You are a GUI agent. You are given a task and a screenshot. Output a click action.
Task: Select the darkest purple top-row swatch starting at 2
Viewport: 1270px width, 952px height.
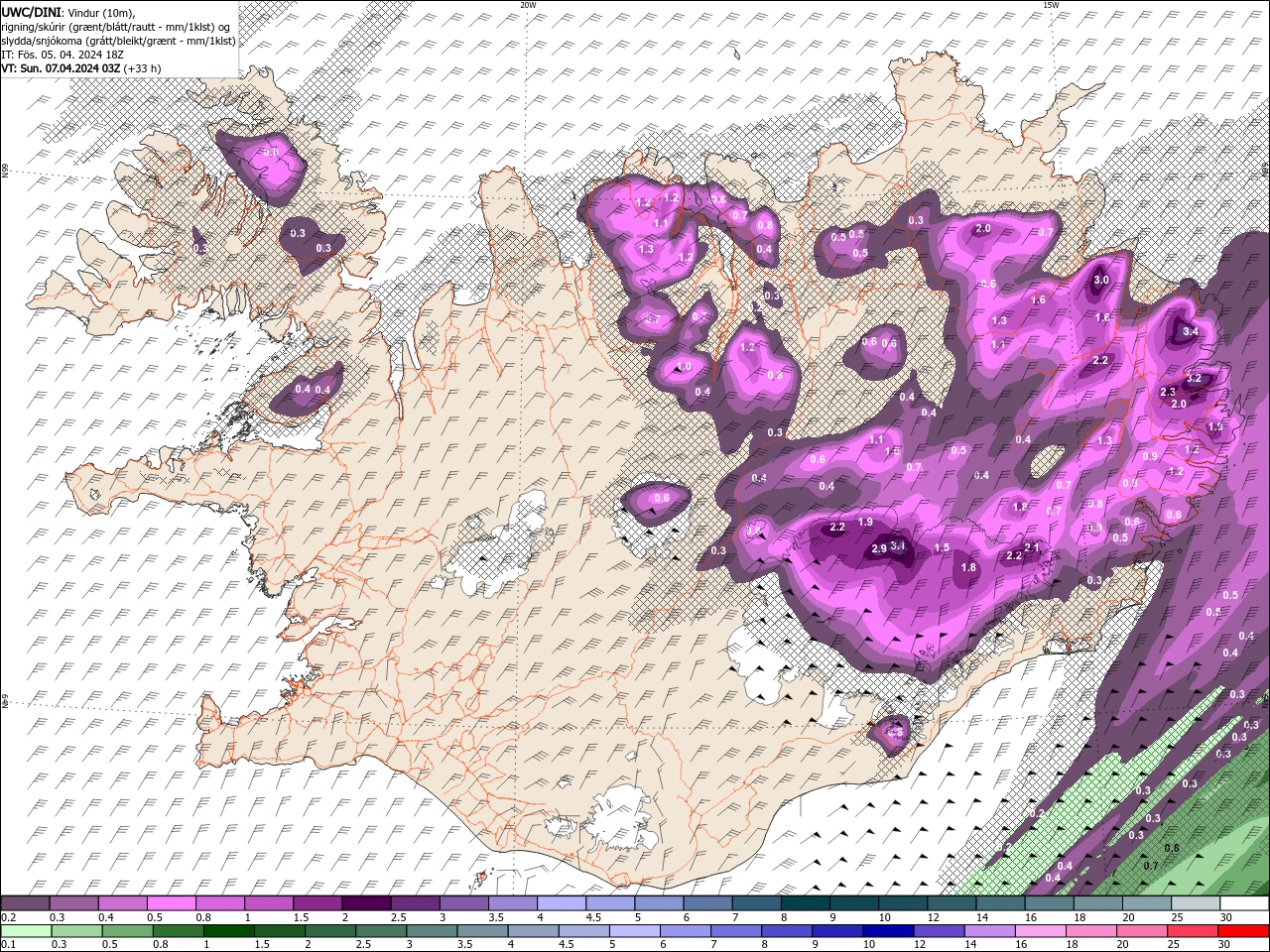pyautogui.click(x=366, y=903)
